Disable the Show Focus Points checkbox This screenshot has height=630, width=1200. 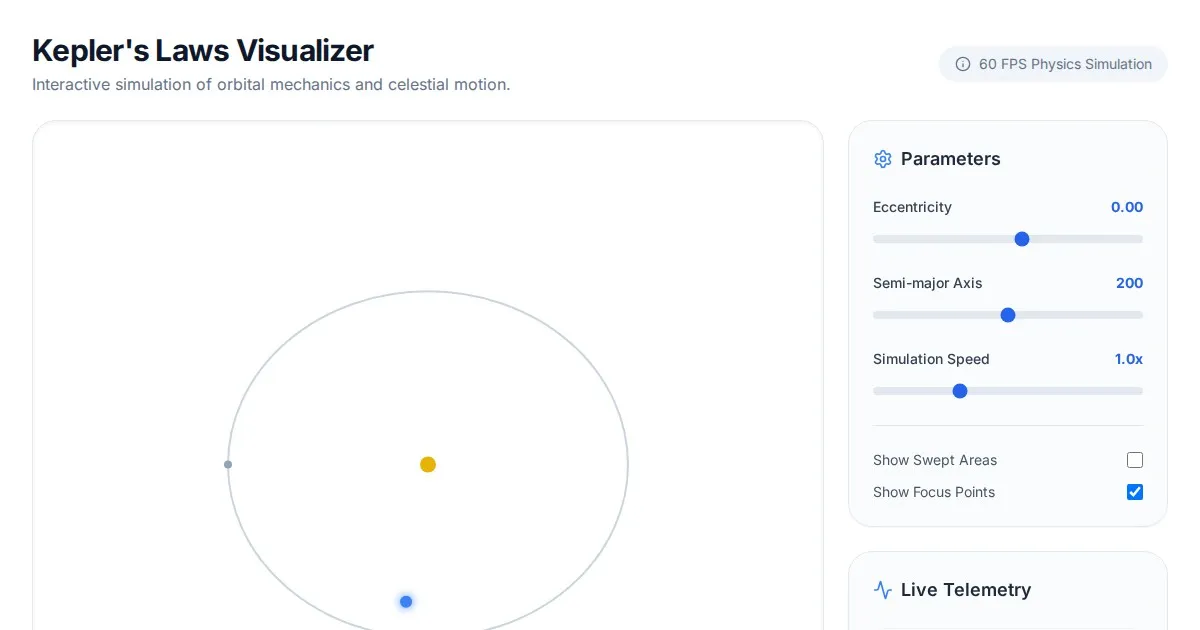(1135, 492)
